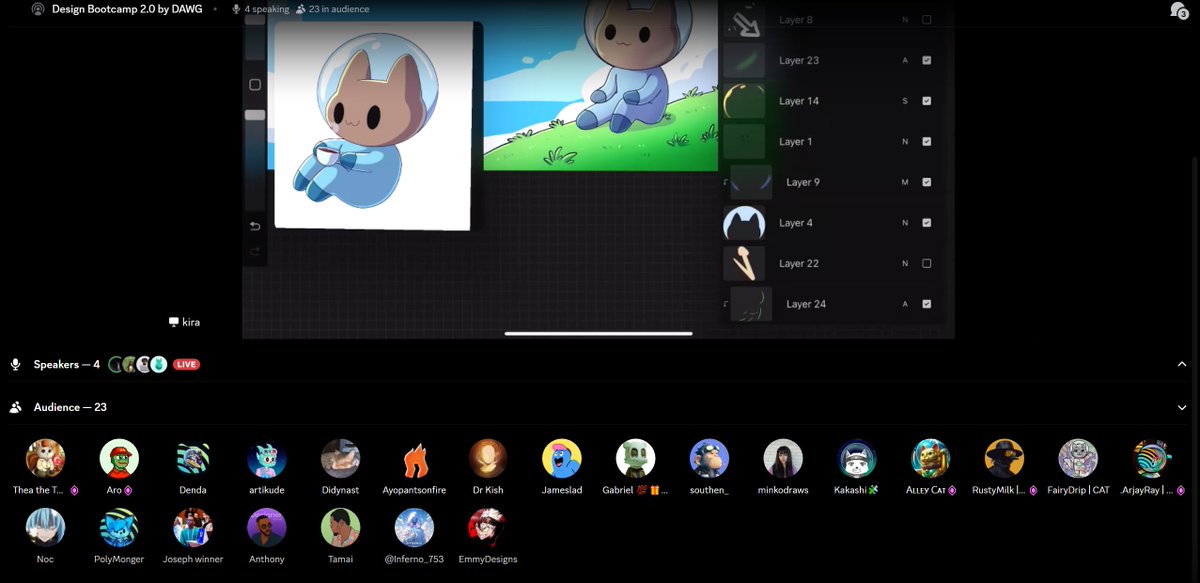Open Layer 24 blend mode A

905,304
